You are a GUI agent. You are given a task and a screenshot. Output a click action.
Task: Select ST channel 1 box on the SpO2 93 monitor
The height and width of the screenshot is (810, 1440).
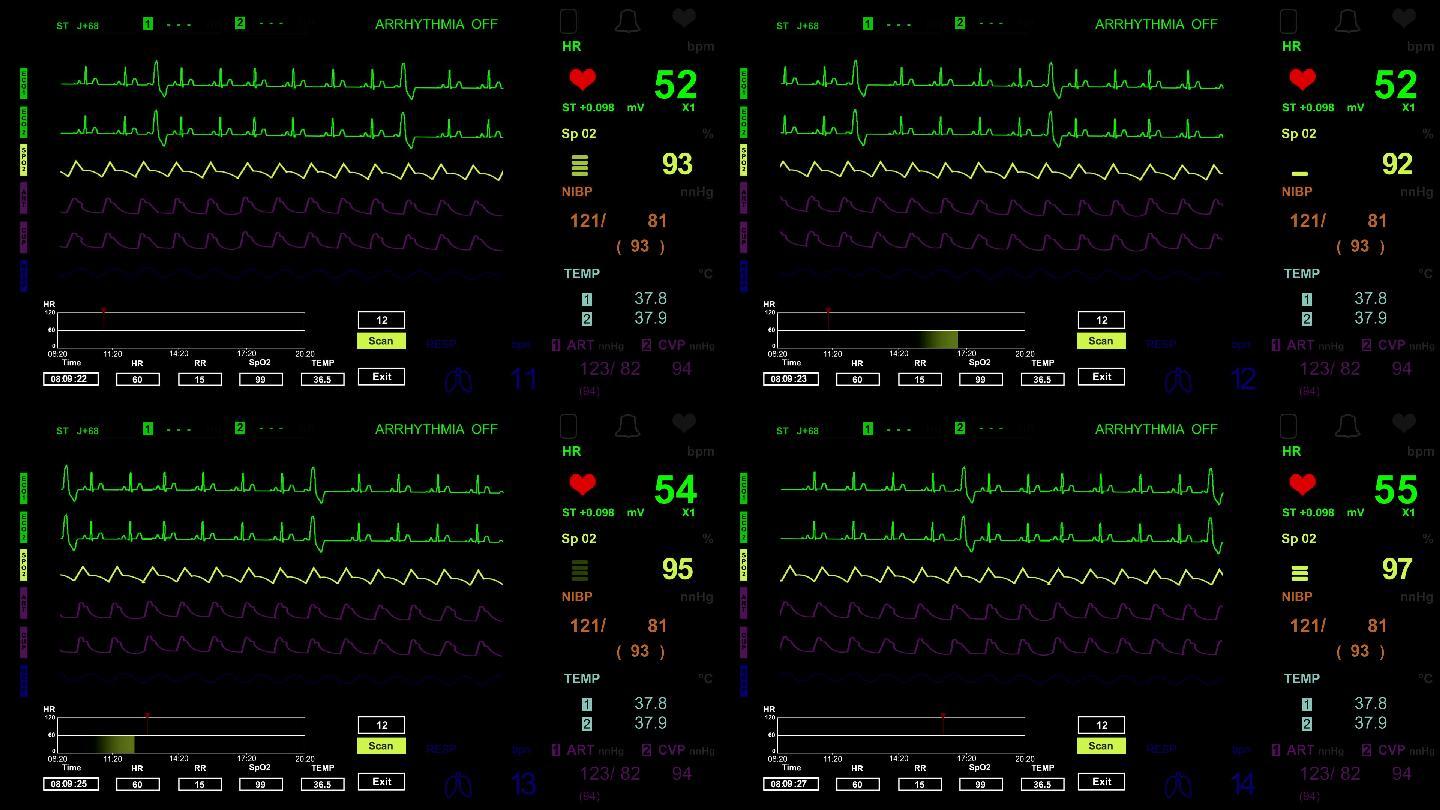(148, 23)
